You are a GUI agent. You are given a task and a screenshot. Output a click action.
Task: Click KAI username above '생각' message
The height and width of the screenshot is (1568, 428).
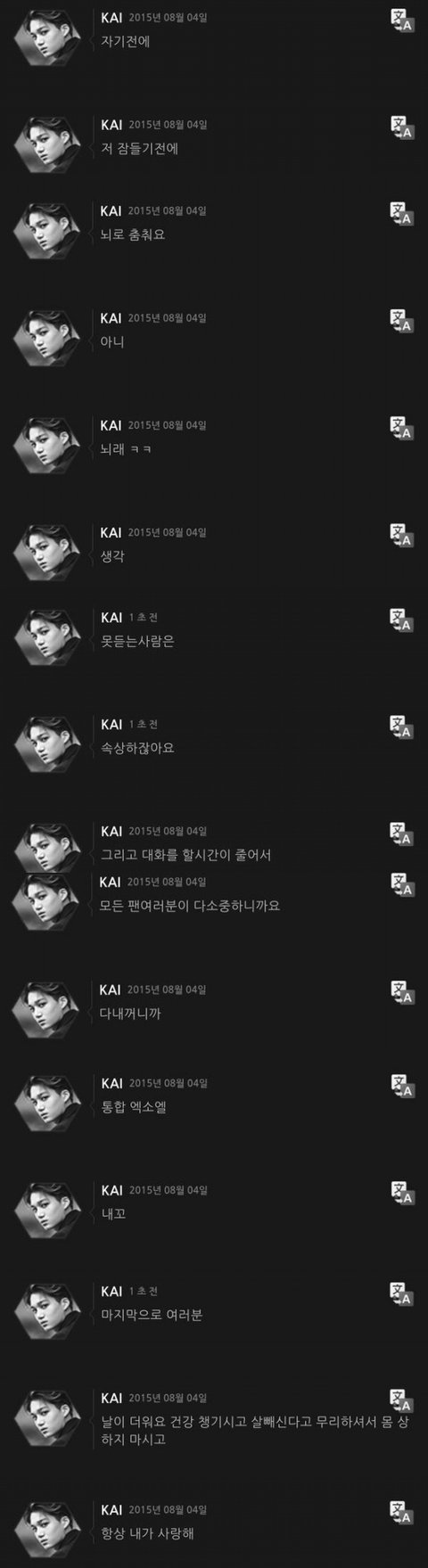click(111, 532)
